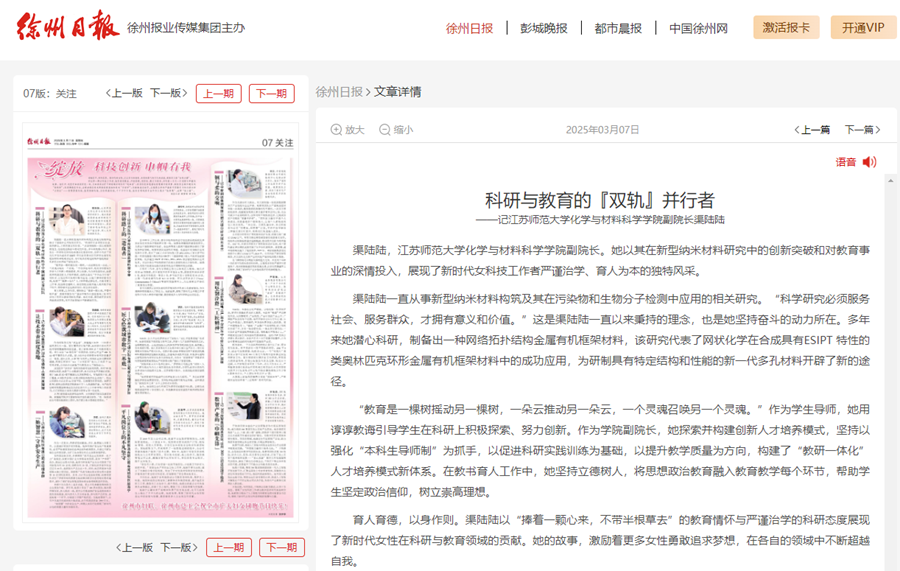This screenshot has width=900, height=571.
Task: Click the 开通VIP button
Action: [863, 28]
